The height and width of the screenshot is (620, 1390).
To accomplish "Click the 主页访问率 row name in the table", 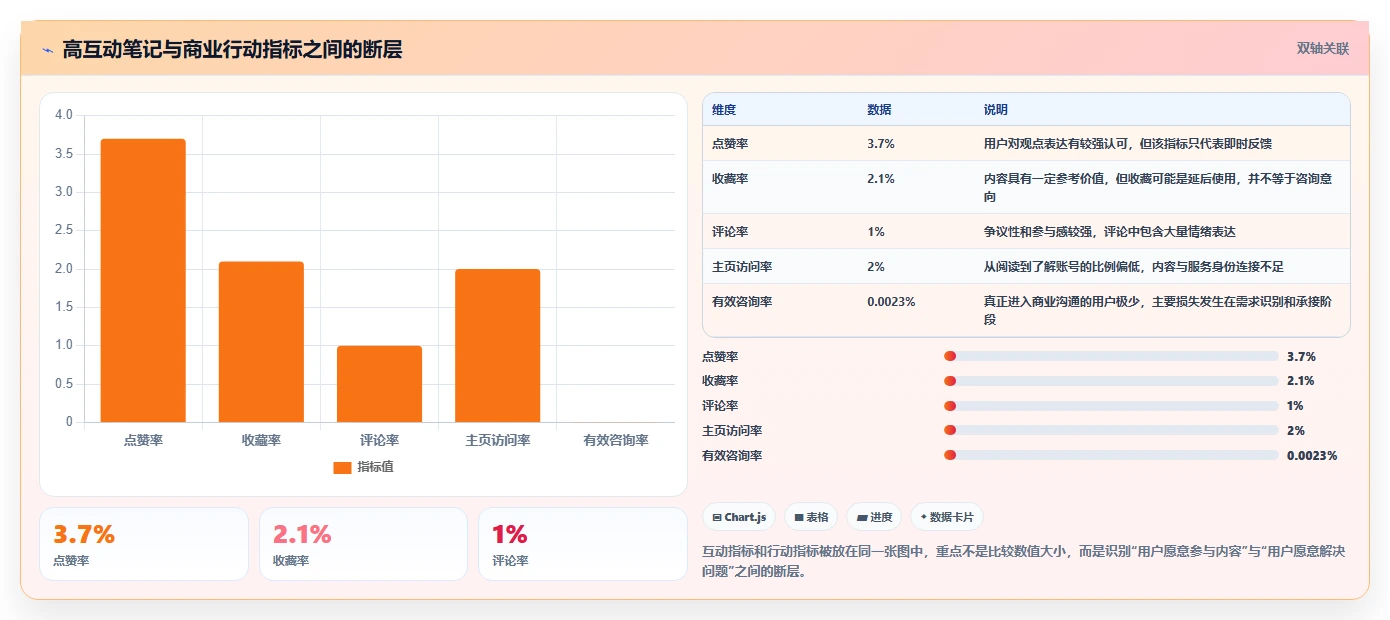I will 742,267.
